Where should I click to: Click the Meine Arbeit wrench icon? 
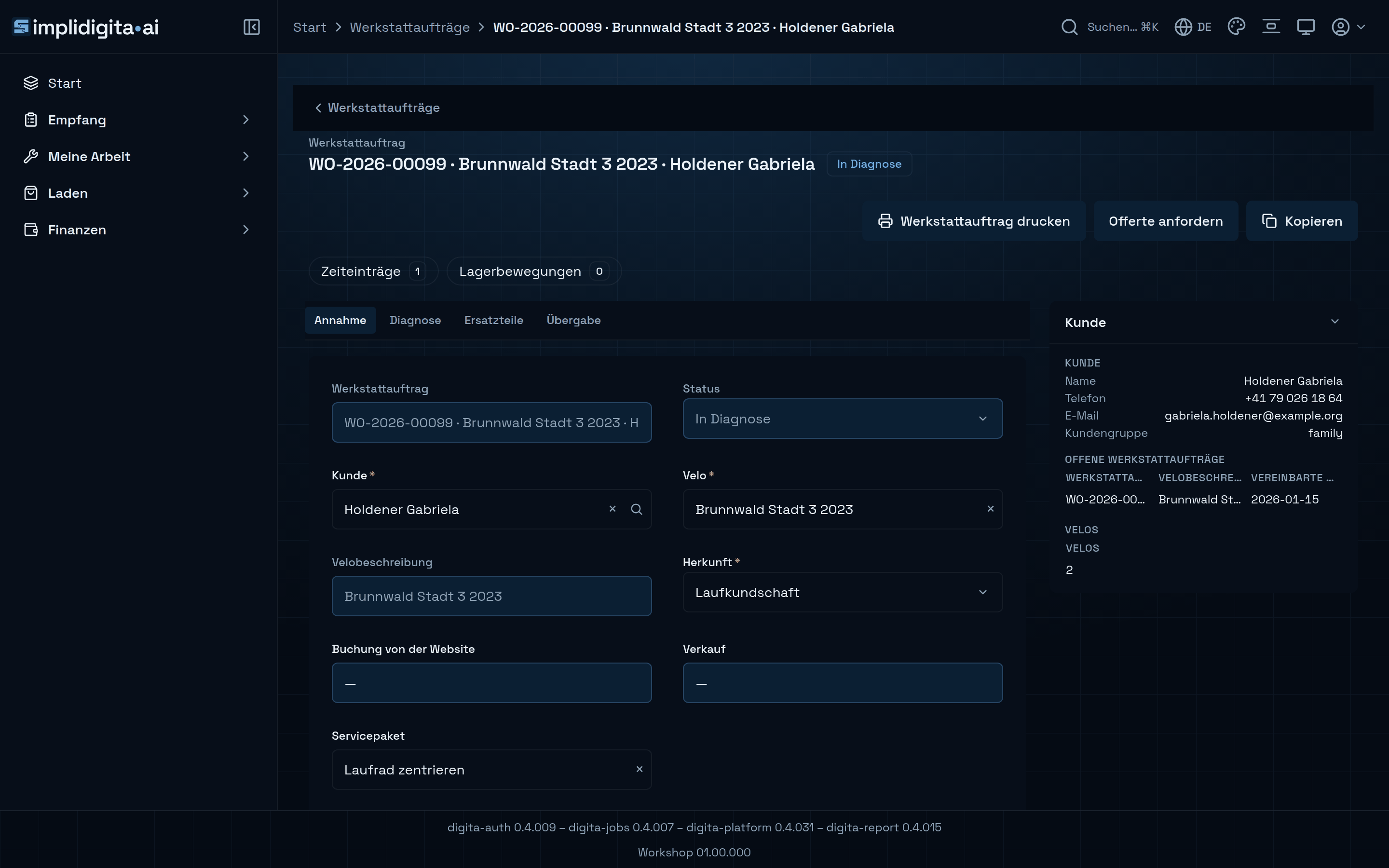pos(31,156)
